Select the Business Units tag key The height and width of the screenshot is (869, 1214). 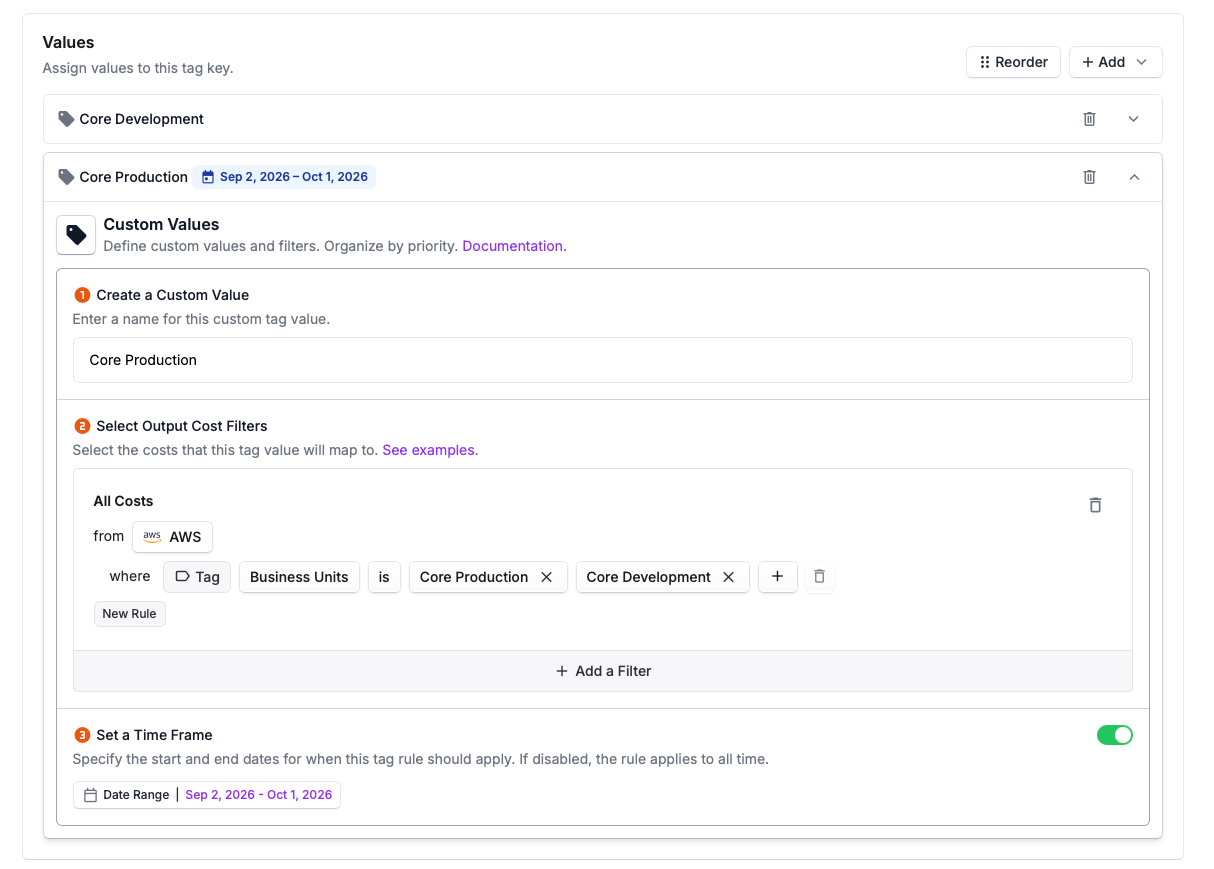coord(299,577)
